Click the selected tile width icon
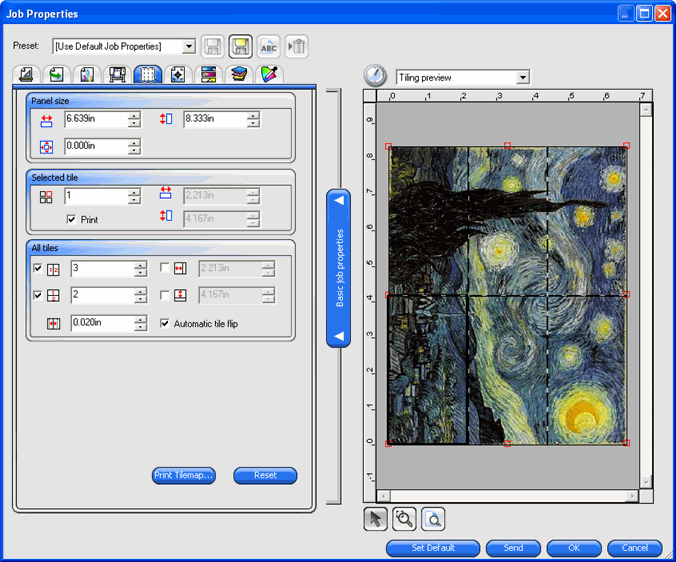Viewport: 676px width, 562px height. pyautogui.click(x=166, y=193)
